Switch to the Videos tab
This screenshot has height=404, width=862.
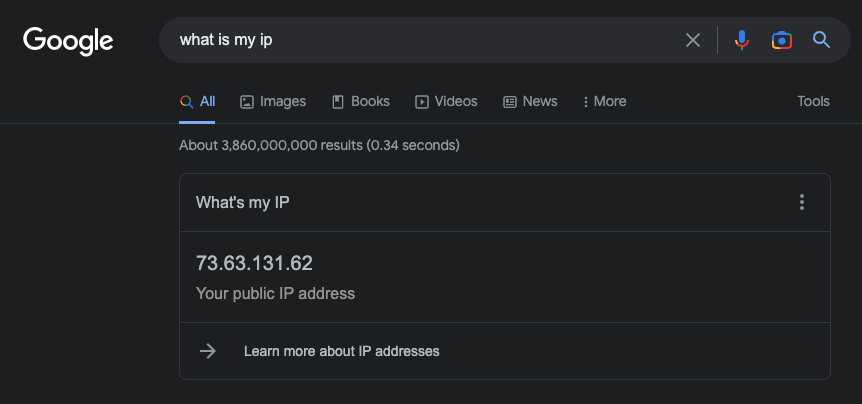click(x=446, y=102)
